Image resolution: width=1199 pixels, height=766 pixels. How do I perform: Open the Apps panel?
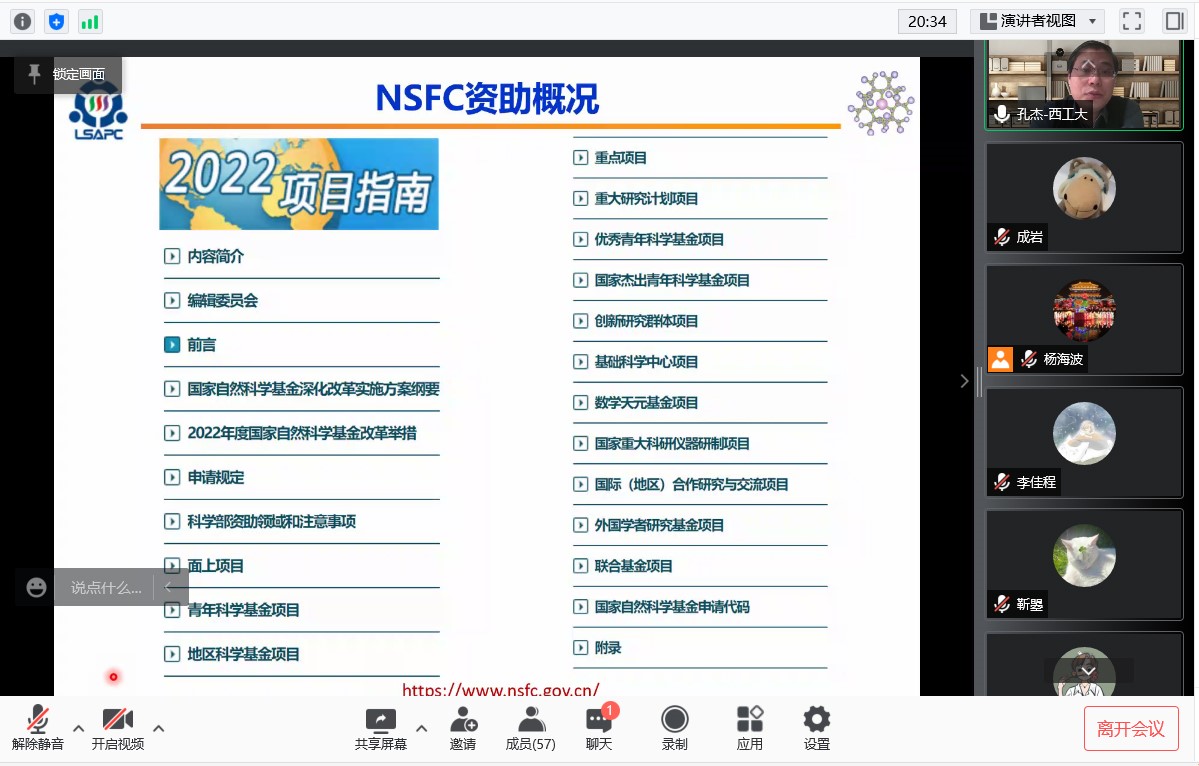click(x=749, y=728)
